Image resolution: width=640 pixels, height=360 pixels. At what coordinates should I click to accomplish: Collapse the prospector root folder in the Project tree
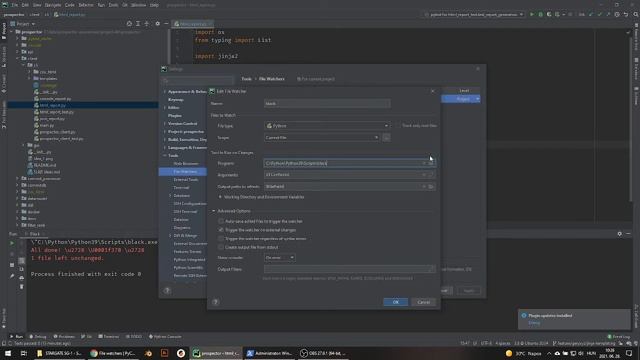tap(12, 32)
